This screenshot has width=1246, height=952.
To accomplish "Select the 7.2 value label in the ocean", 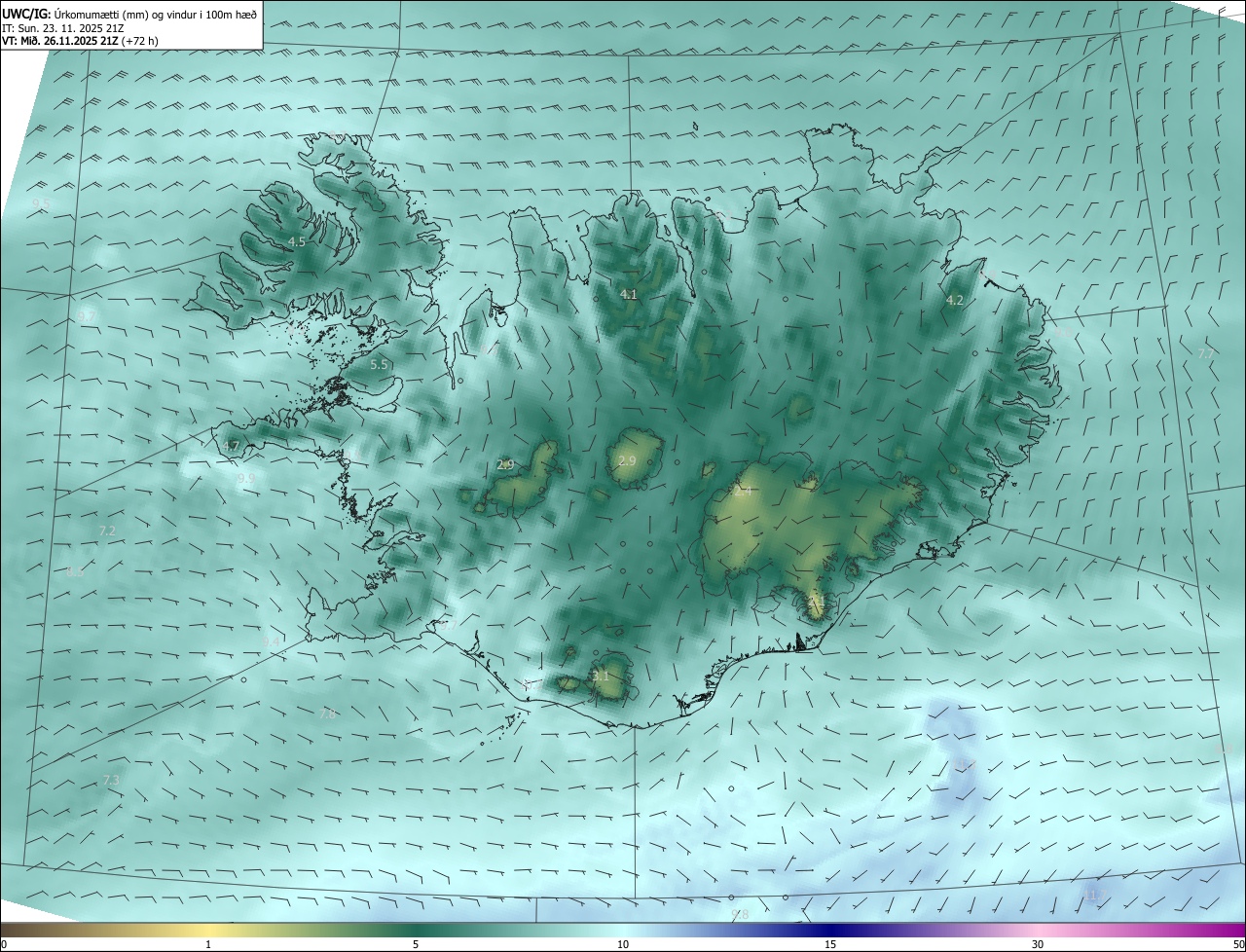I will pos(107,531).
